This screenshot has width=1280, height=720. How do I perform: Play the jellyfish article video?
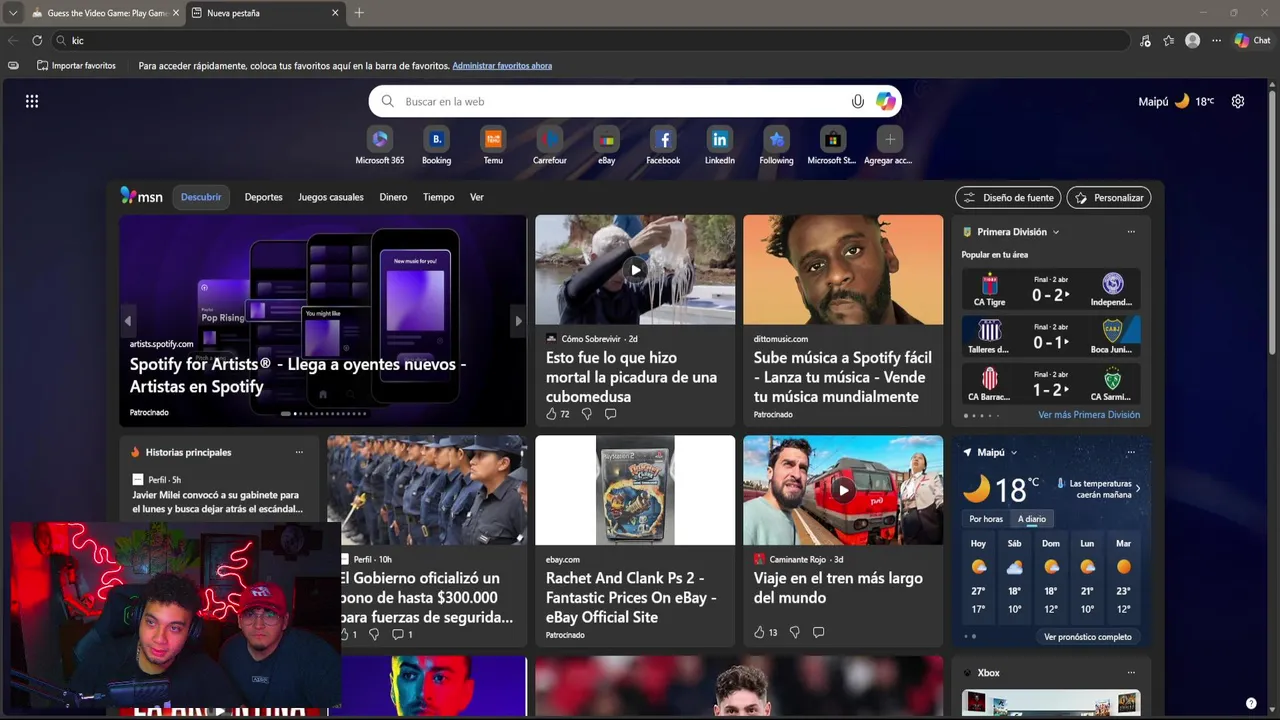point(635,270)
